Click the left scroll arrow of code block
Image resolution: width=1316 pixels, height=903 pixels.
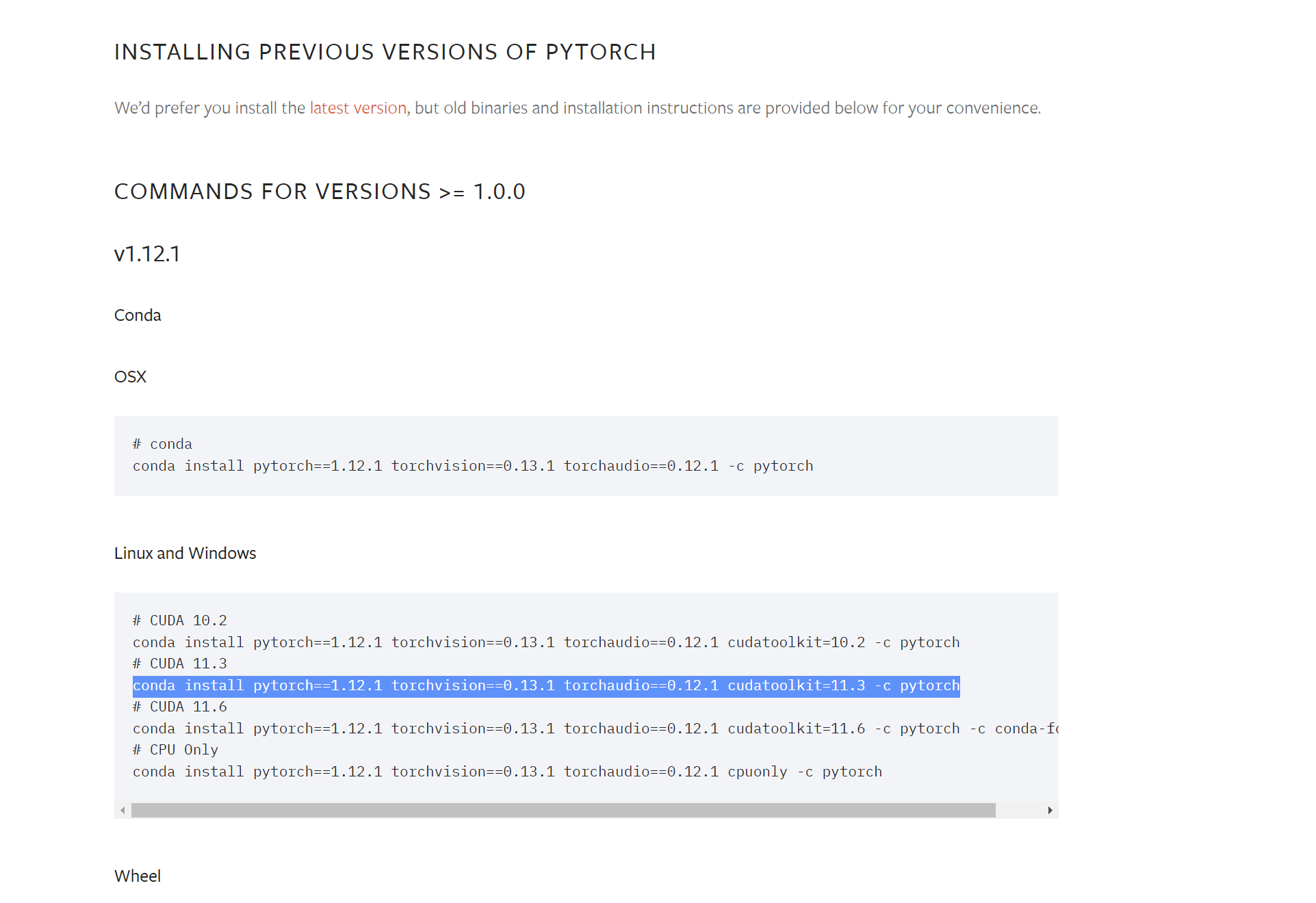[x=122, y=810]
